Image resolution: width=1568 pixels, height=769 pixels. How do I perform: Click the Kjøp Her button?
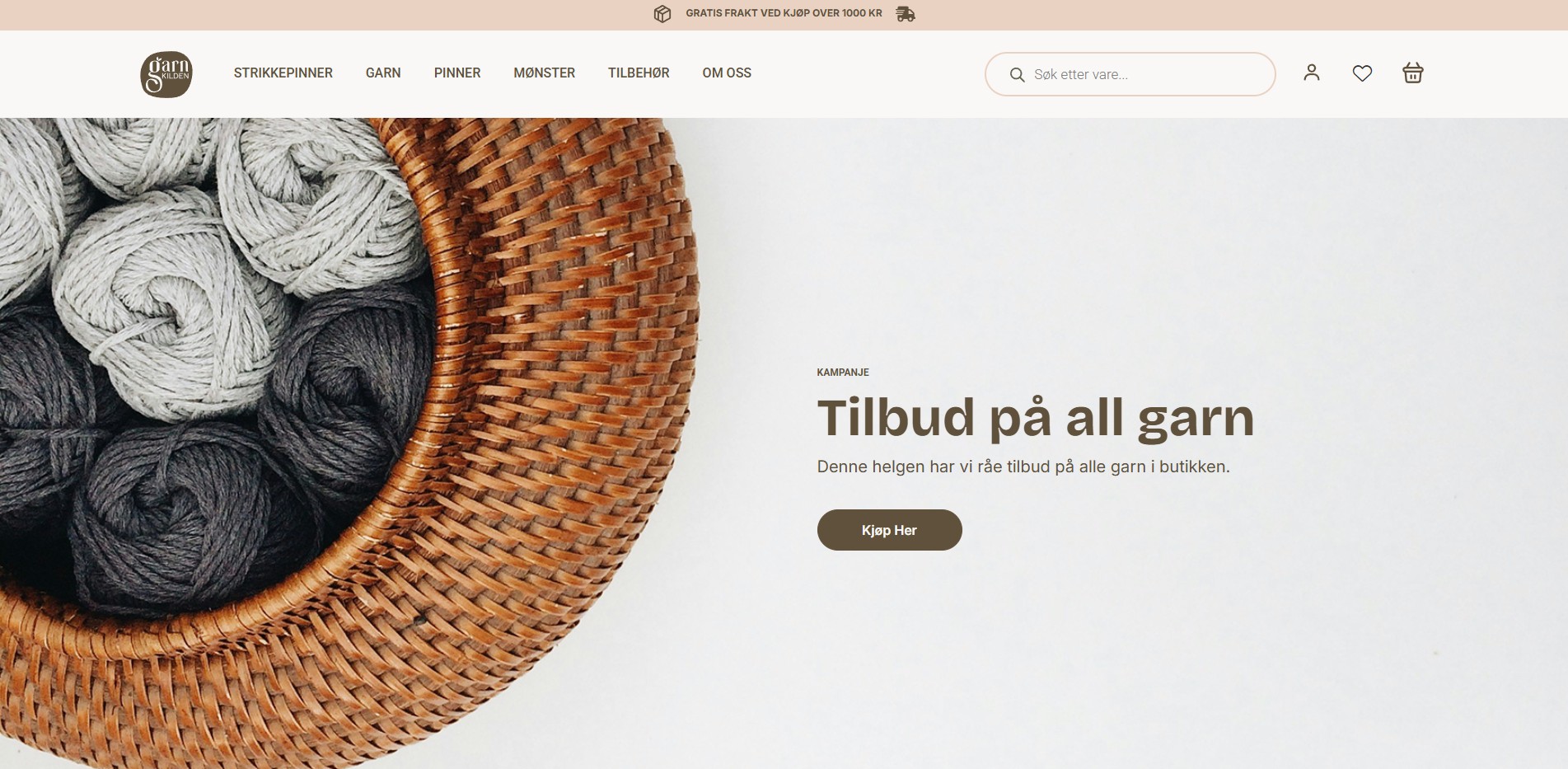[x=889, y=530]
